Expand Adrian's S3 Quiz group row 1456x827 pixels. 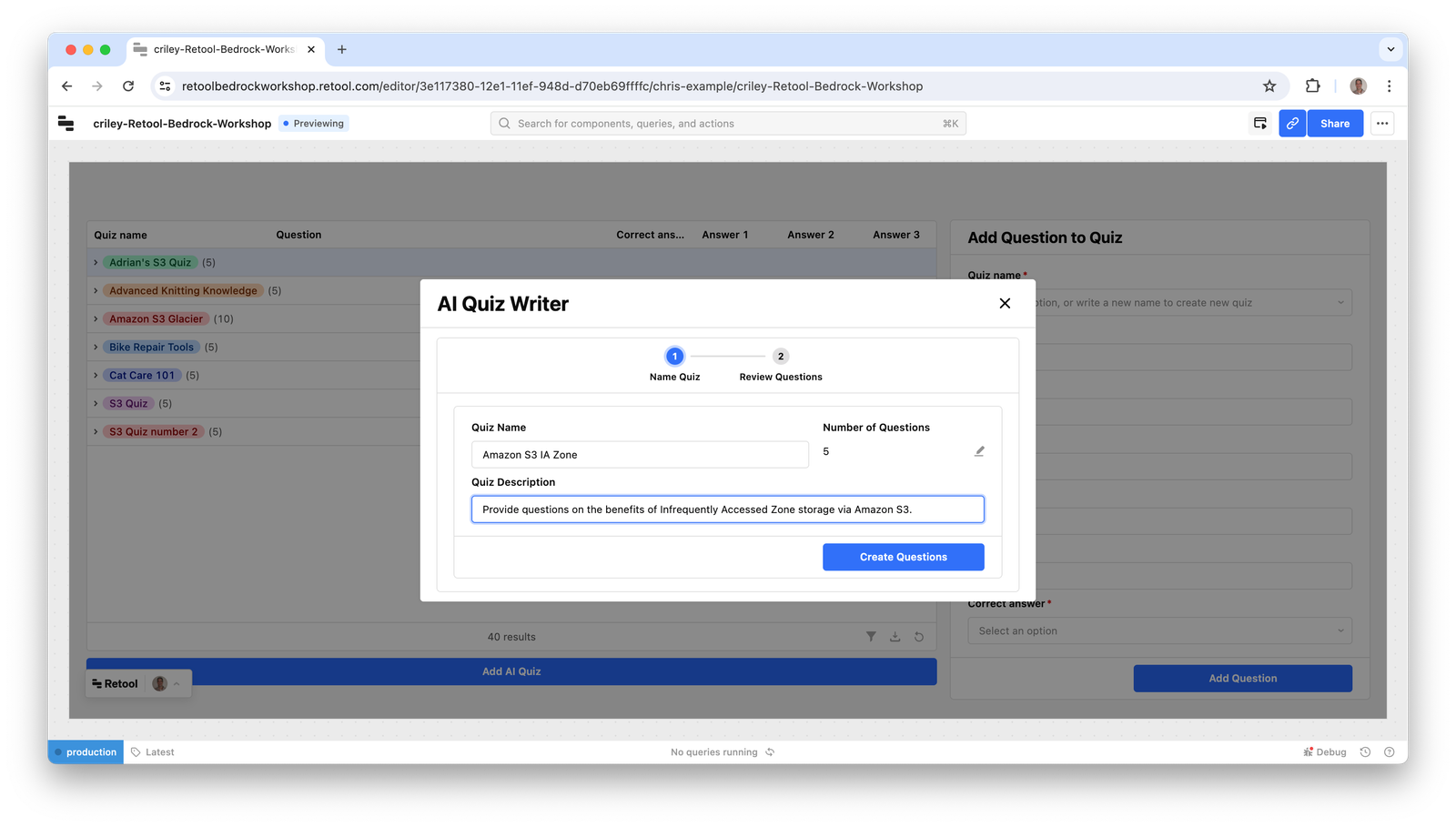tap(96, 262)
